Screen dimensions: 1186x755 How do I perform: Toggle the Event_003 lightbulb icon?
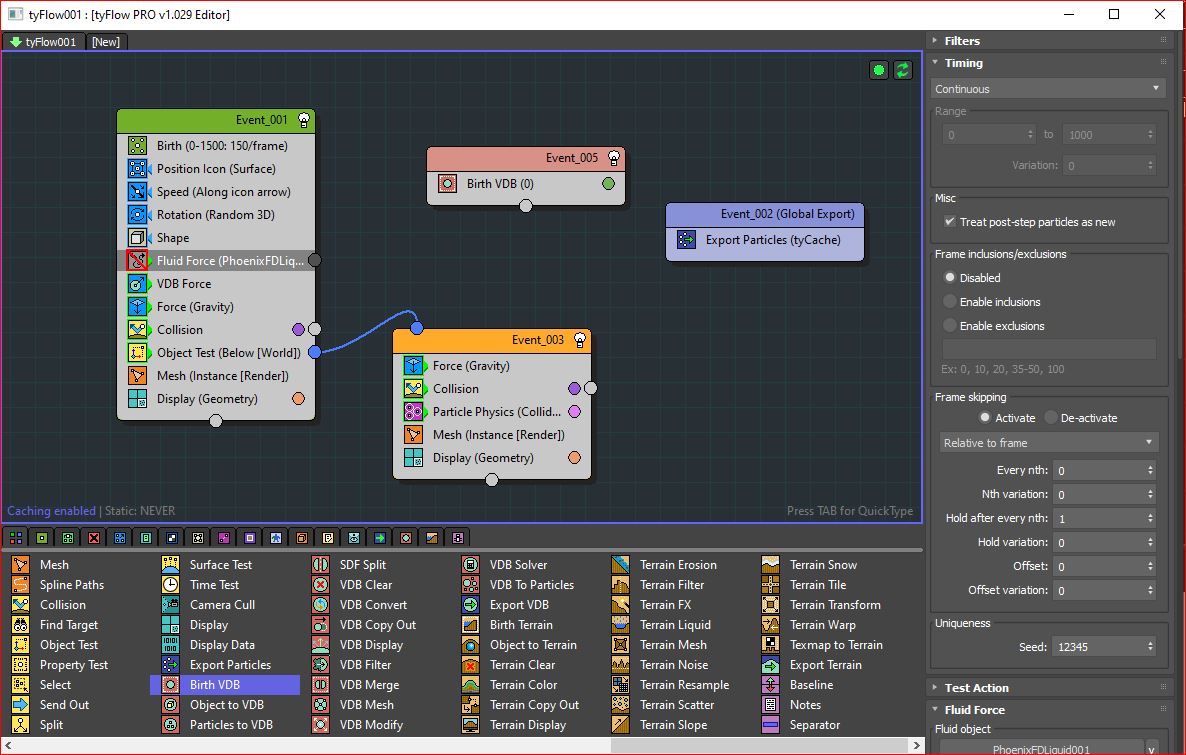pos(580,341)
